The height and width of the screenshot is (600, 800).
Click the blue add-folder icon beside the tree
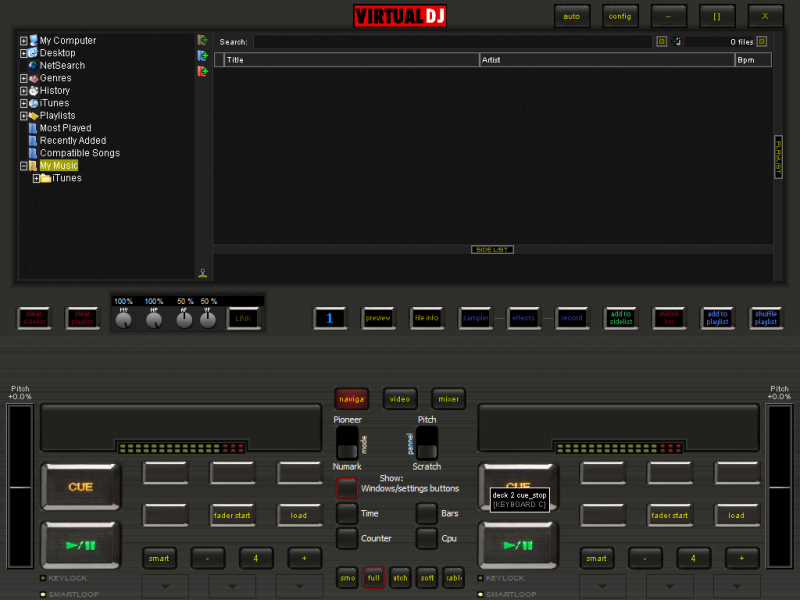click(203, 56)
